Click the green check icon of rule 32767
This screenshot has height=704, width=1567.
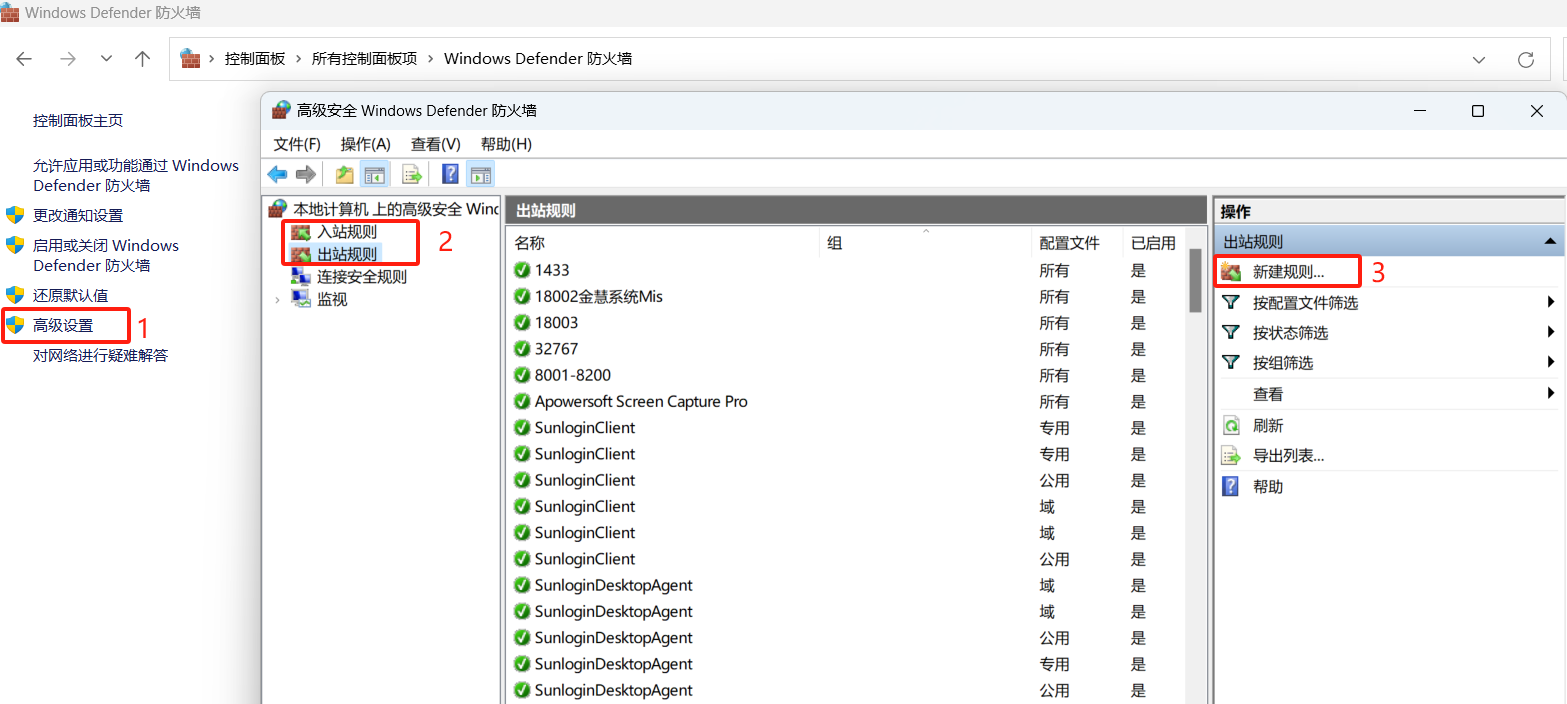(x=521, y=349)
